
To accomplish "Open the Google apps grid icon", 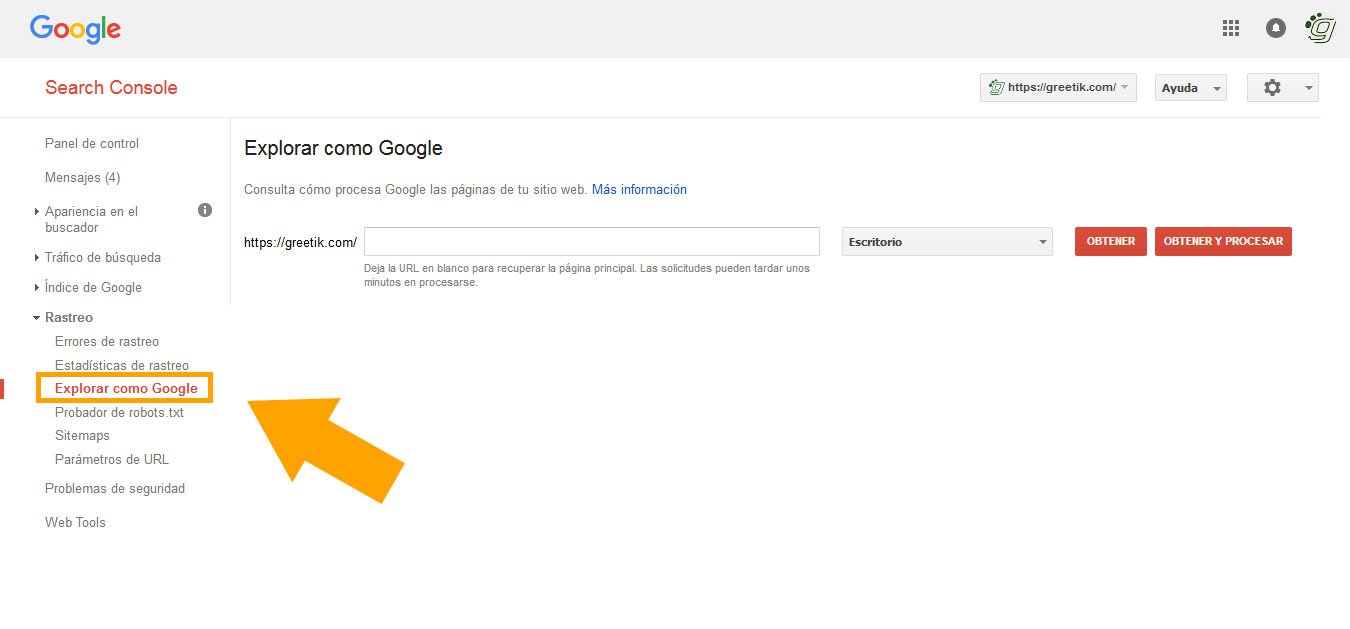I will (1231, 28).
